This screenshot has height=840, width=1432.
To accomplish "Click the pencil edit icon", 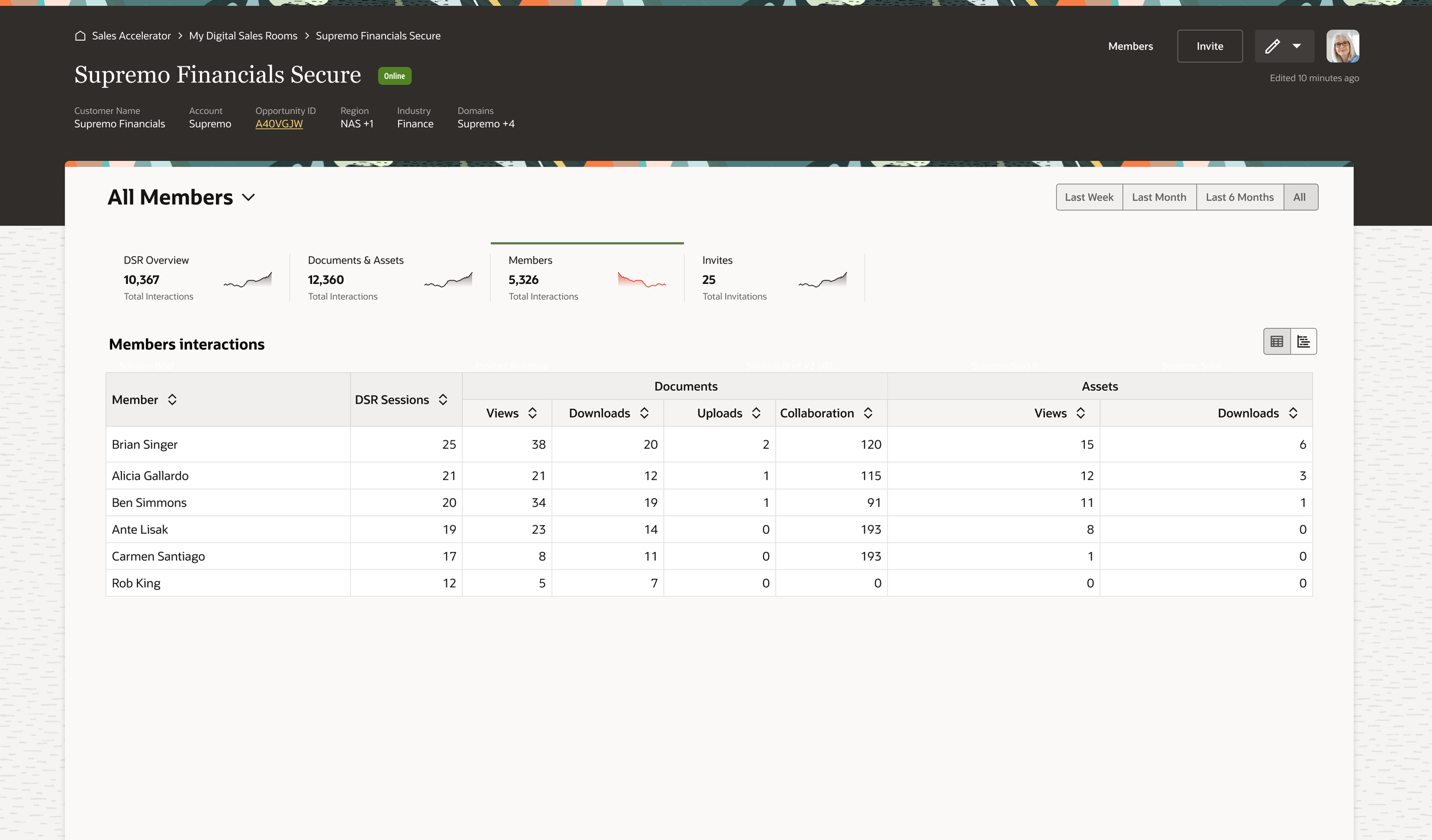I will point(1272,46).
